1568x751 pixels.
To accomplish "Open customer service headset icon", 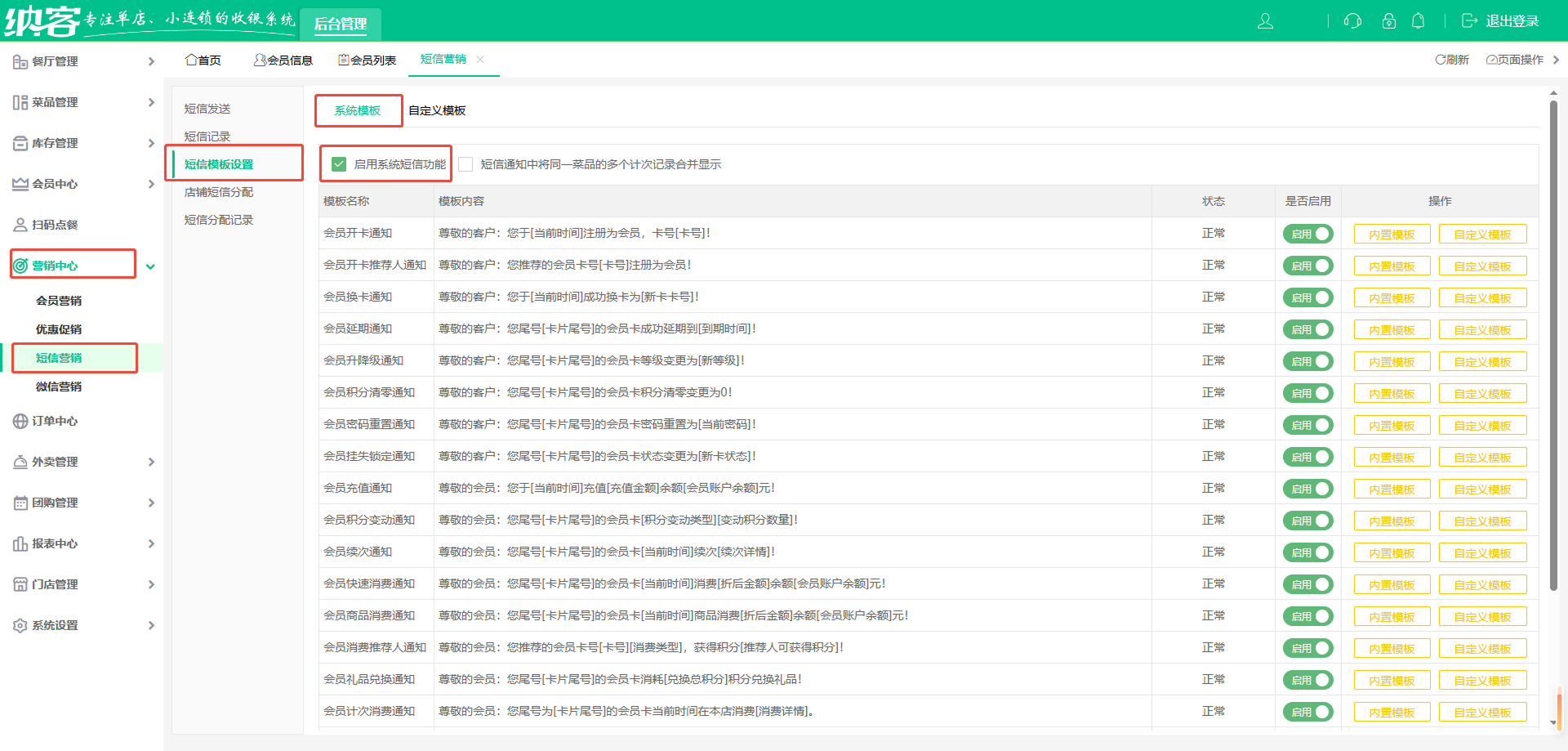I will pyautogui.click(x=1352, y=21).
